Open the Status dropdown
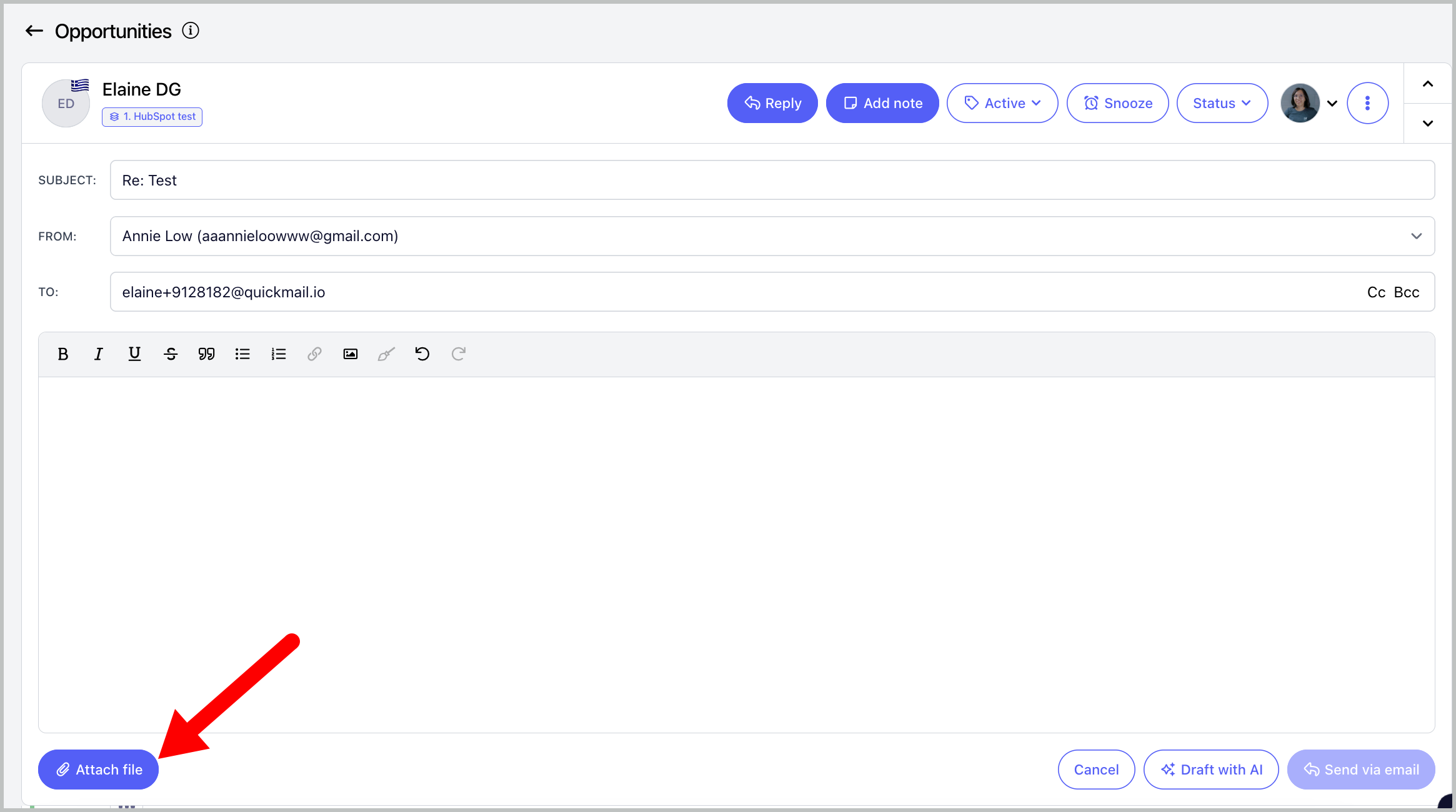This screenshot has width=1456, height=812. click(x=1222, y=103)
